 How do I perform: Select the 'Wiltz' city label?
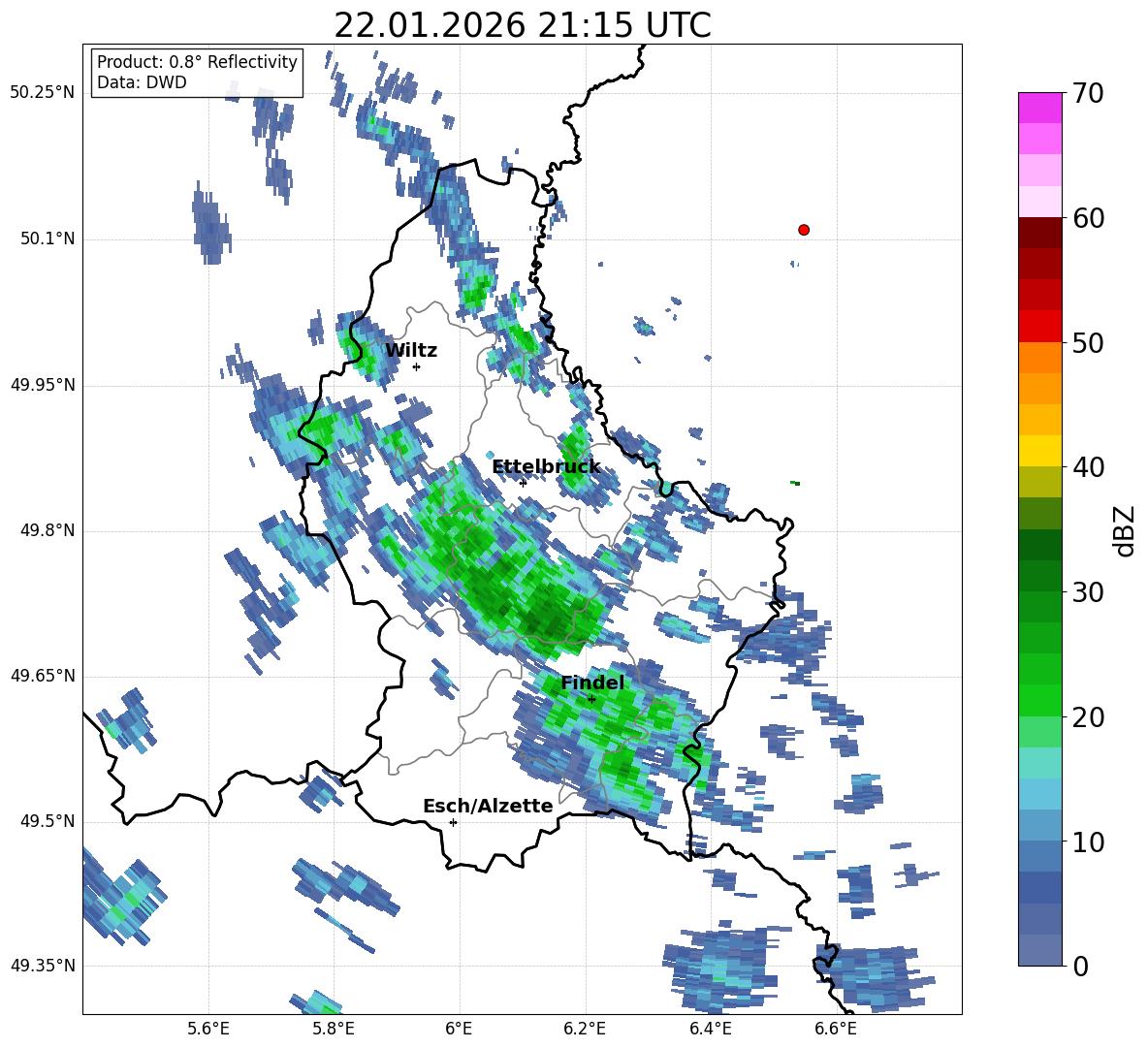coord(411,351)
